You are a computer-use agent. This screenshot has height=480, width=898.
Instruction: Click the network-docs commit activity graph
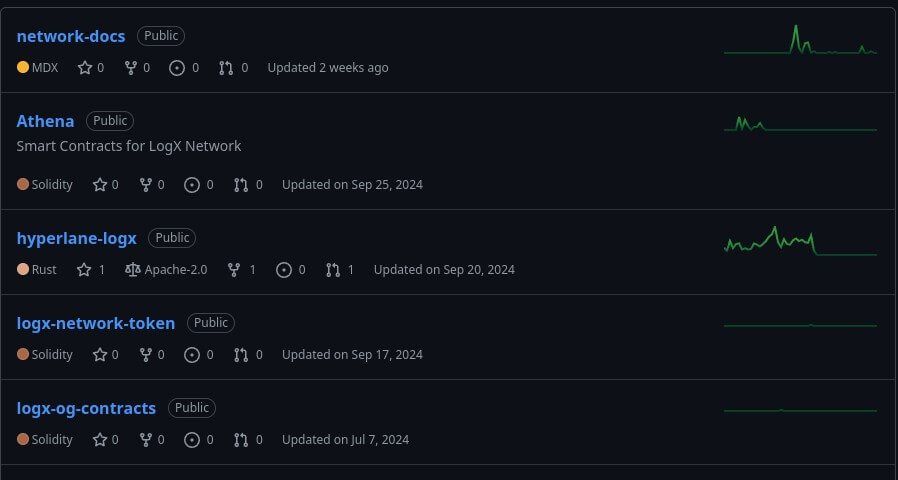coord(800,41)
